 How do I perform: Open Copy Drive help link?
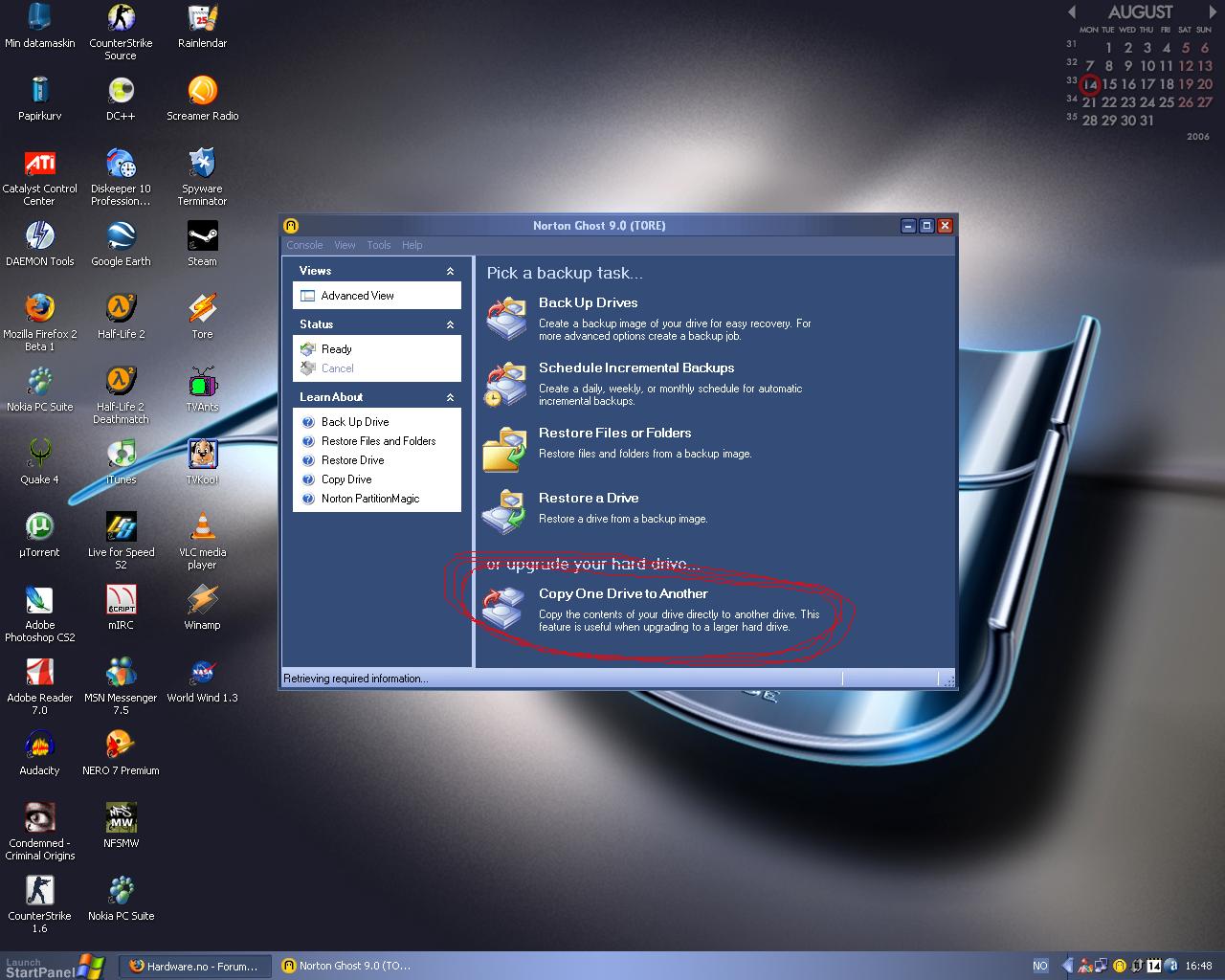point(346,479)
